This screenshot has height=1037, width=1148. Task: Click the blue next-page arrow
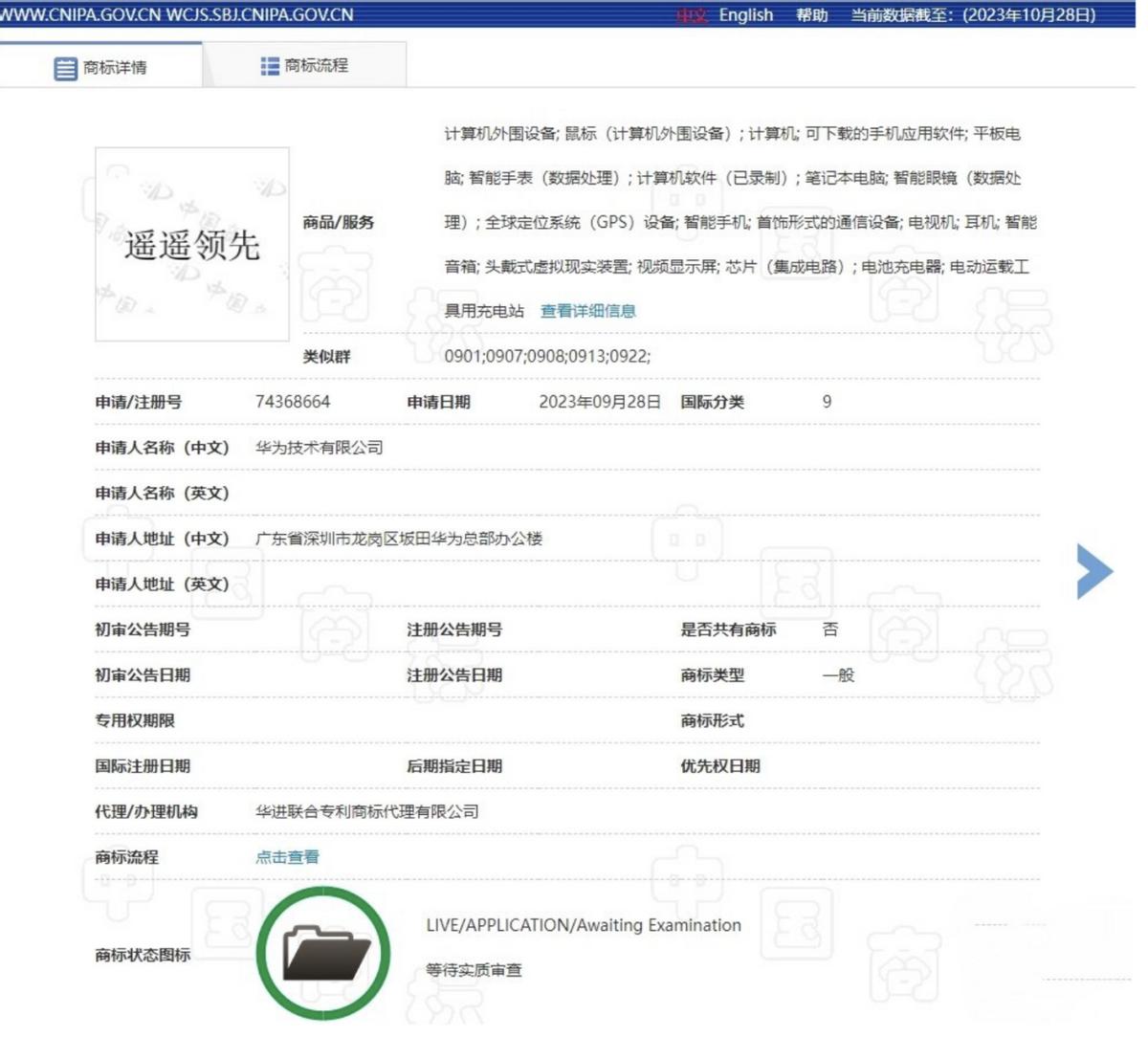(1095, 572)
